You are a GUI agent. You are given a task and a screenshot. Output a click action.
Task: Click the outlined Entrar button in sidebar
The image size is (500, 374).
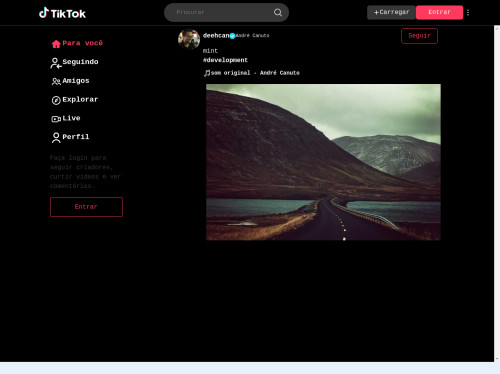86,207
